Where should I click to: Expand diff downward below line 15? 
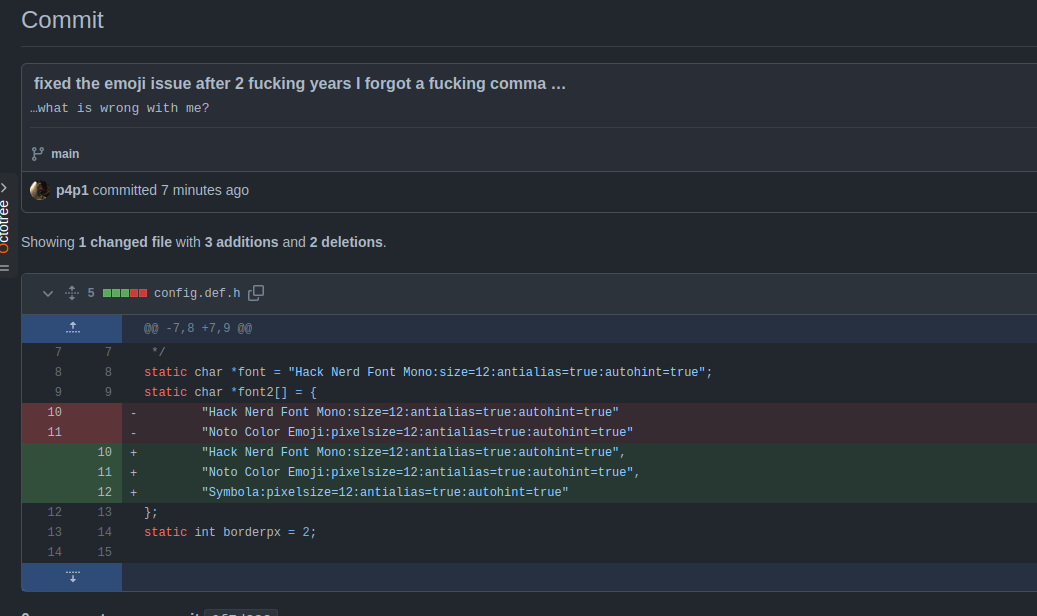click(x=72, y=577)
